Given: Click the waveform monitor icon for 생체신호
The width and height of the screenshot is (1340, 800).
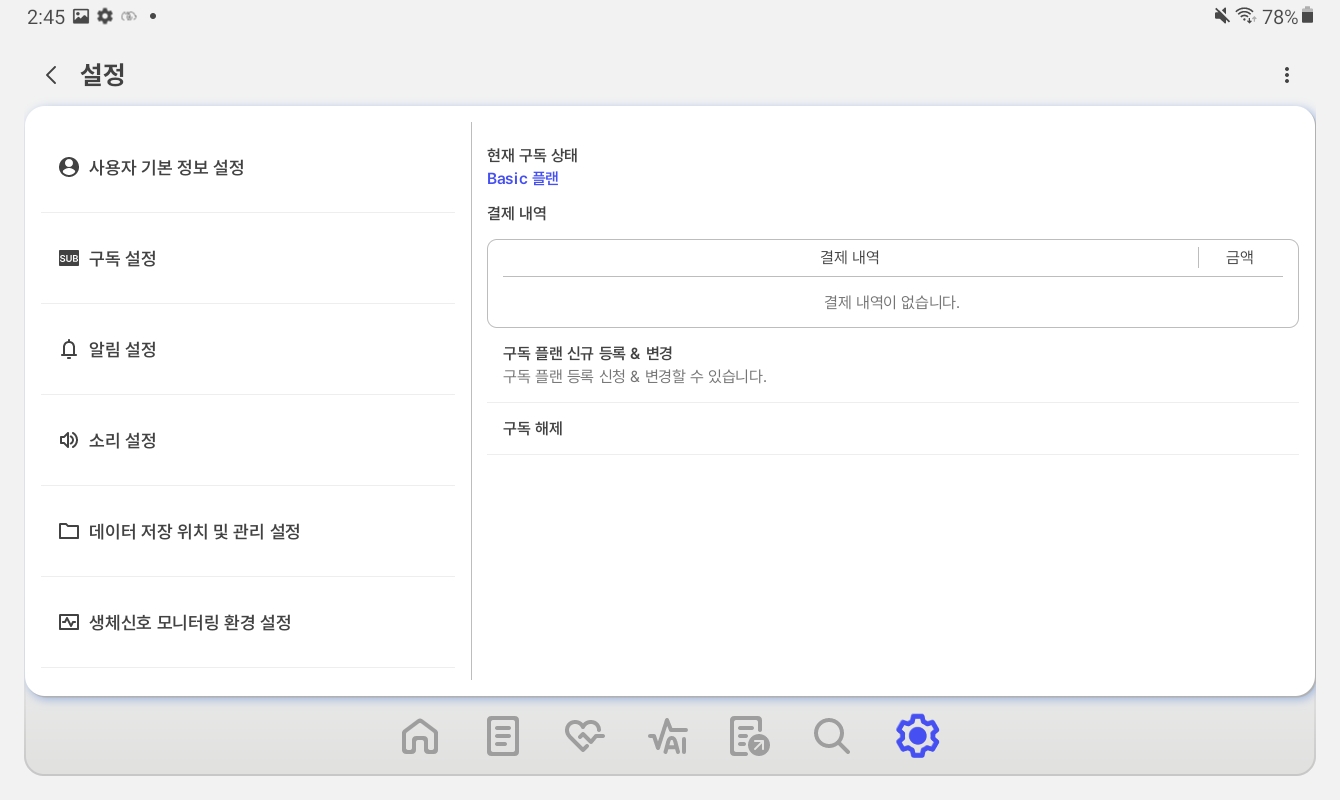Looking at the screenshot, I should point(69,622).
